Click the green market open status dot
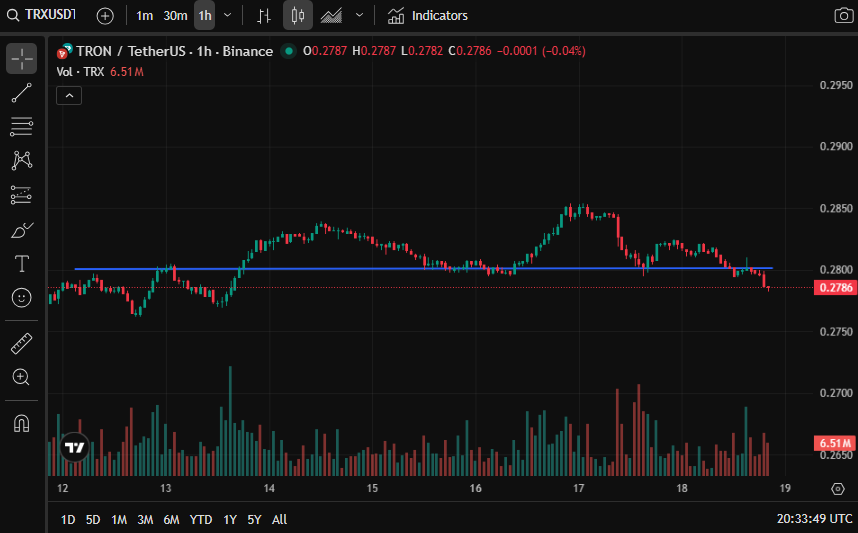 [288, 51]
